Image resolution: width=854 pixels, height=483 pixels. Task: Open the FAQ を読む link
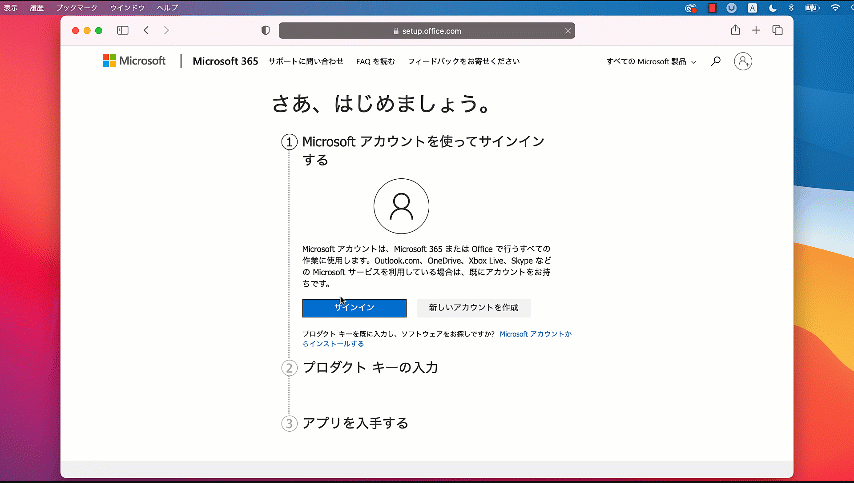click(376, 61)
